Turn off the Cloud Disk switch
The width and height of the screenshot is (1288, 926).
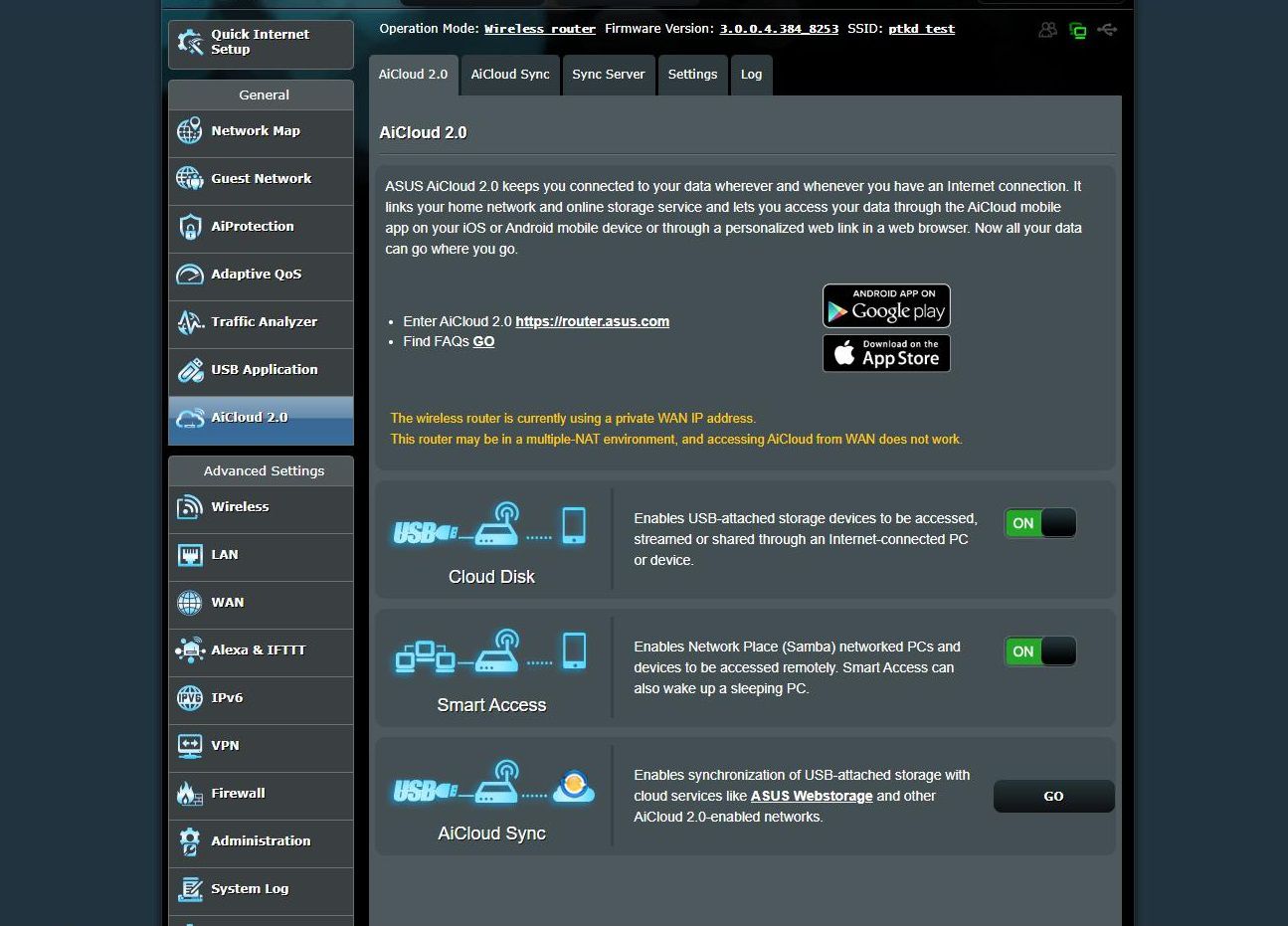[x=1040, y=523]
